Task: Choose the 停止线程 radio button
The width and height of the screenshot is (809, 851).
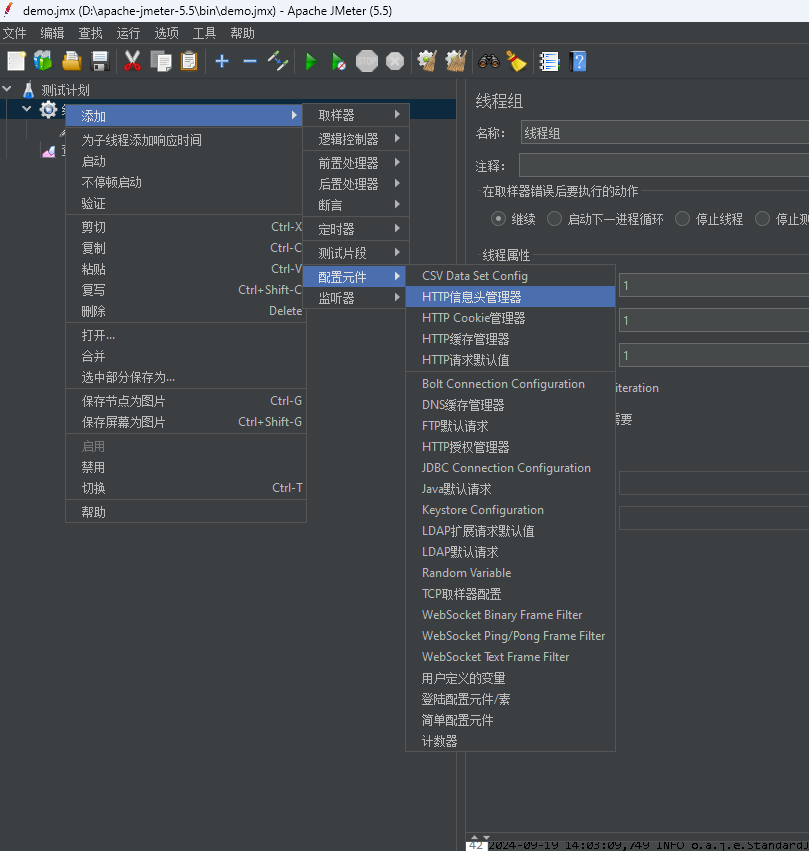Action: pyautogui.click(x=683, y=219)
